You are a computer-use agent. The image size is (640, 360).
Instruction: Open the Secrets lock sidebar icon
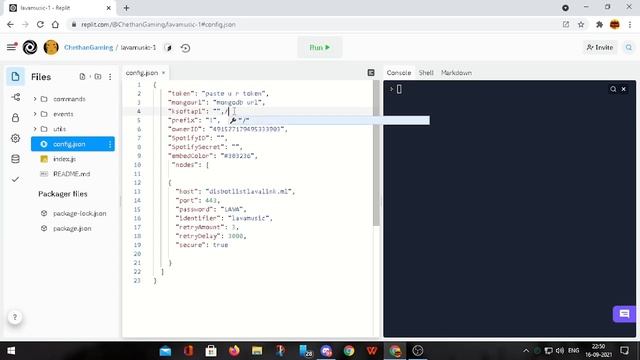click(x=16, y=118)
